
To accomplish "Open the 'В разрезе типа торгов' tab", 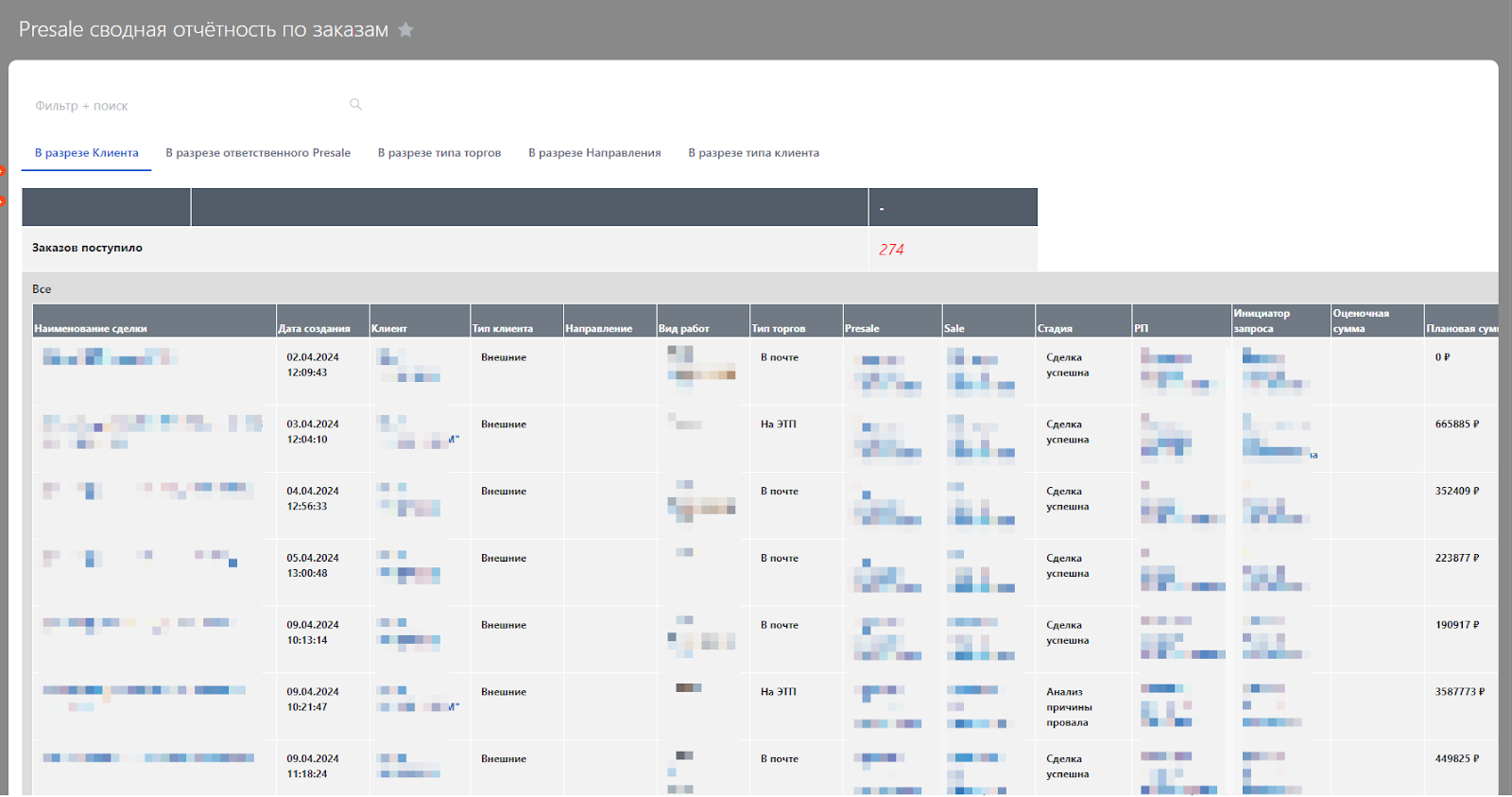I will point(439,153).
